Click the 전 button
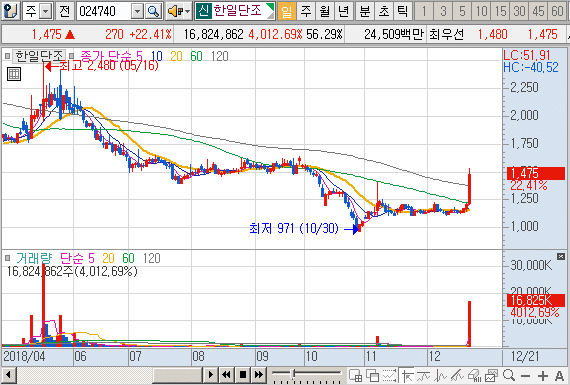 pyautogui.click(x=65, y=11)
